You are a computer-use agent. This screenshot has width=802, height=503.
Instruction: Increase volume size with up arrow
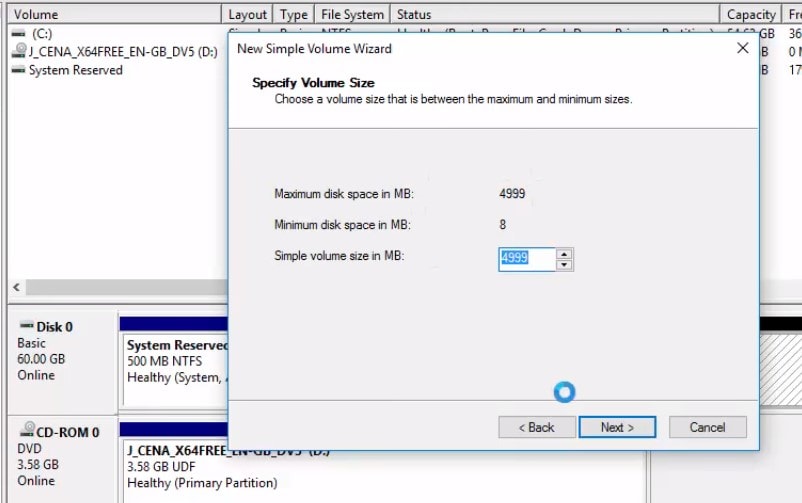pyautogui.click(x=565, y=254)
